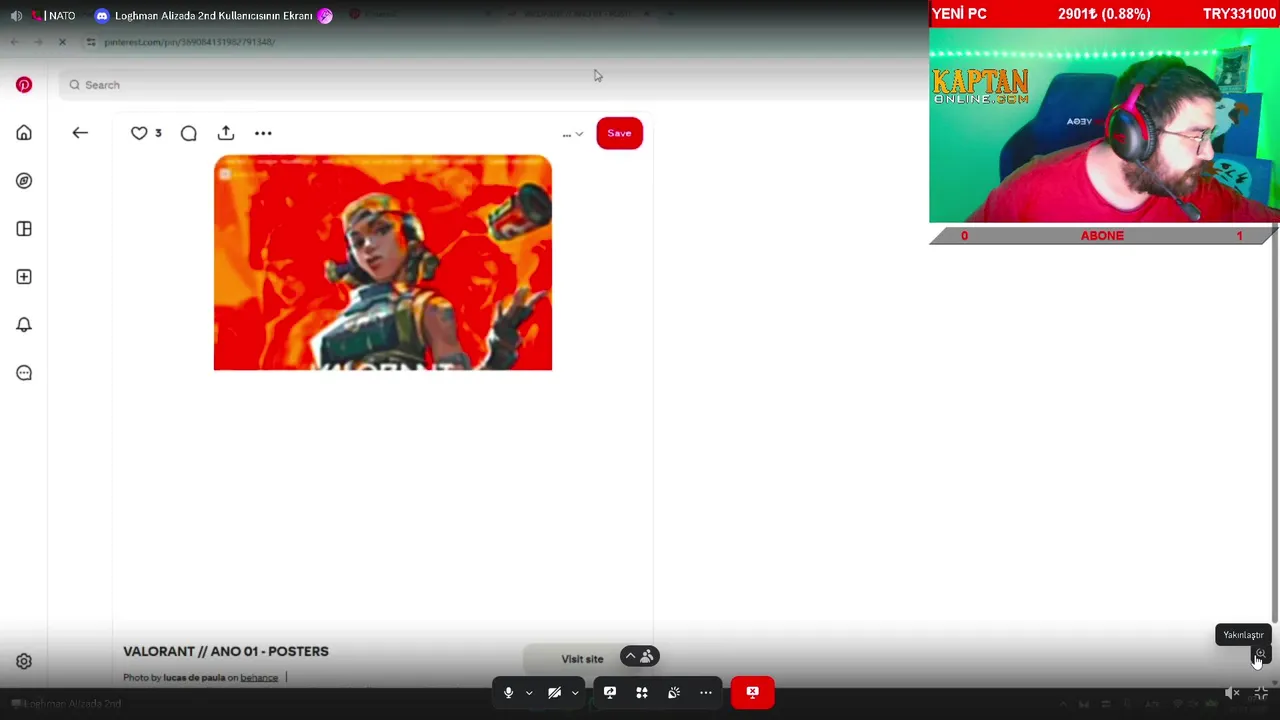Click the red disconnect stream button

752,692
